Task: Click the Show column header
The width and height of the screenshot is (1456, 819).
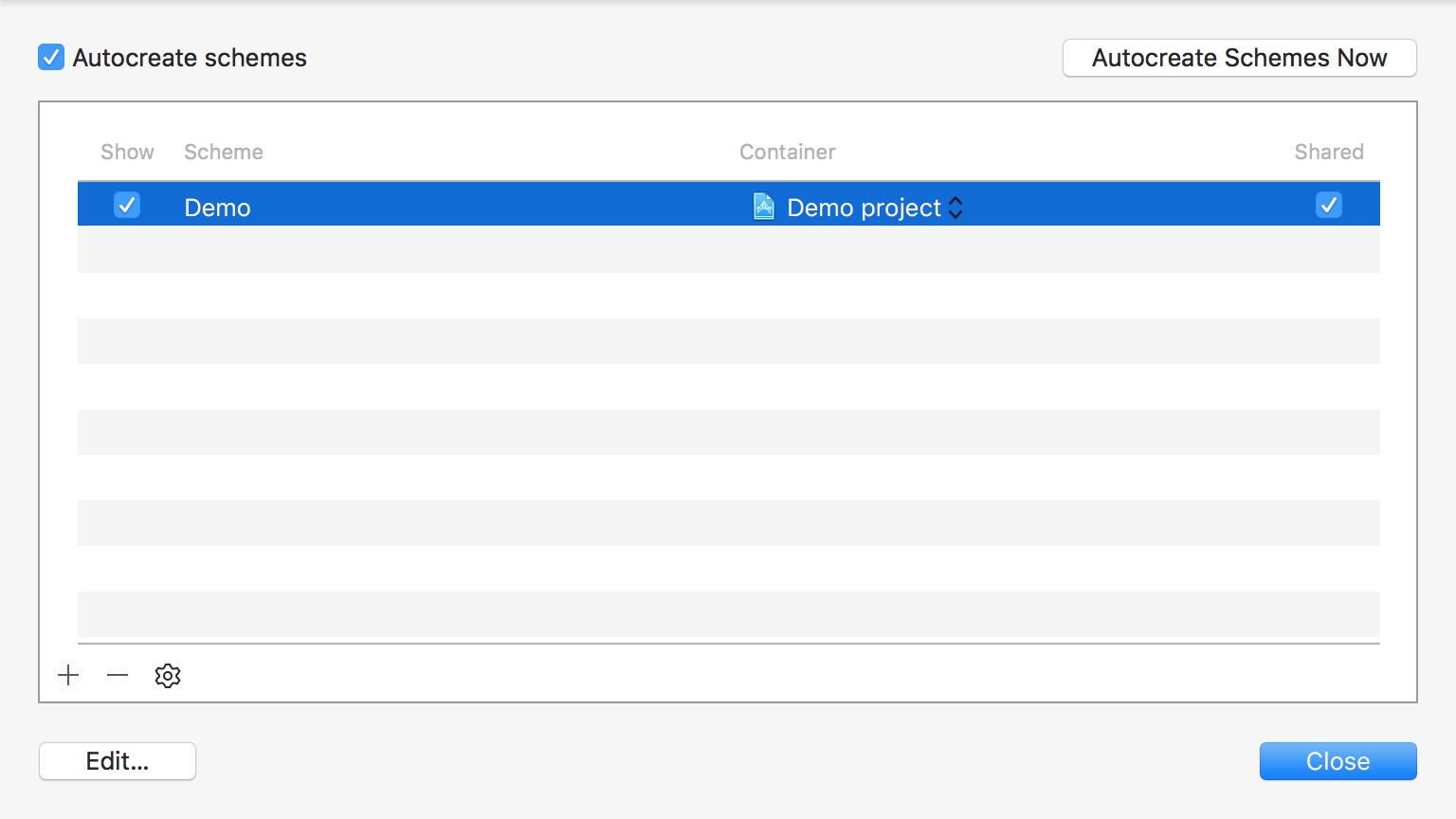Action: (x=127, y=152)
